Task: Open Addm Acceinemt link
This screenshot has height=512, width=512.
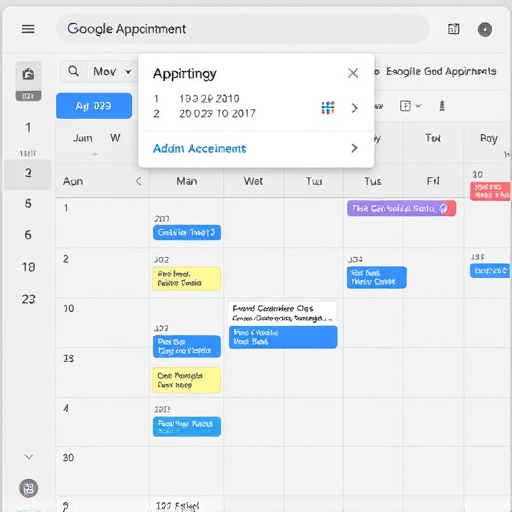Action: pos(199,148)
